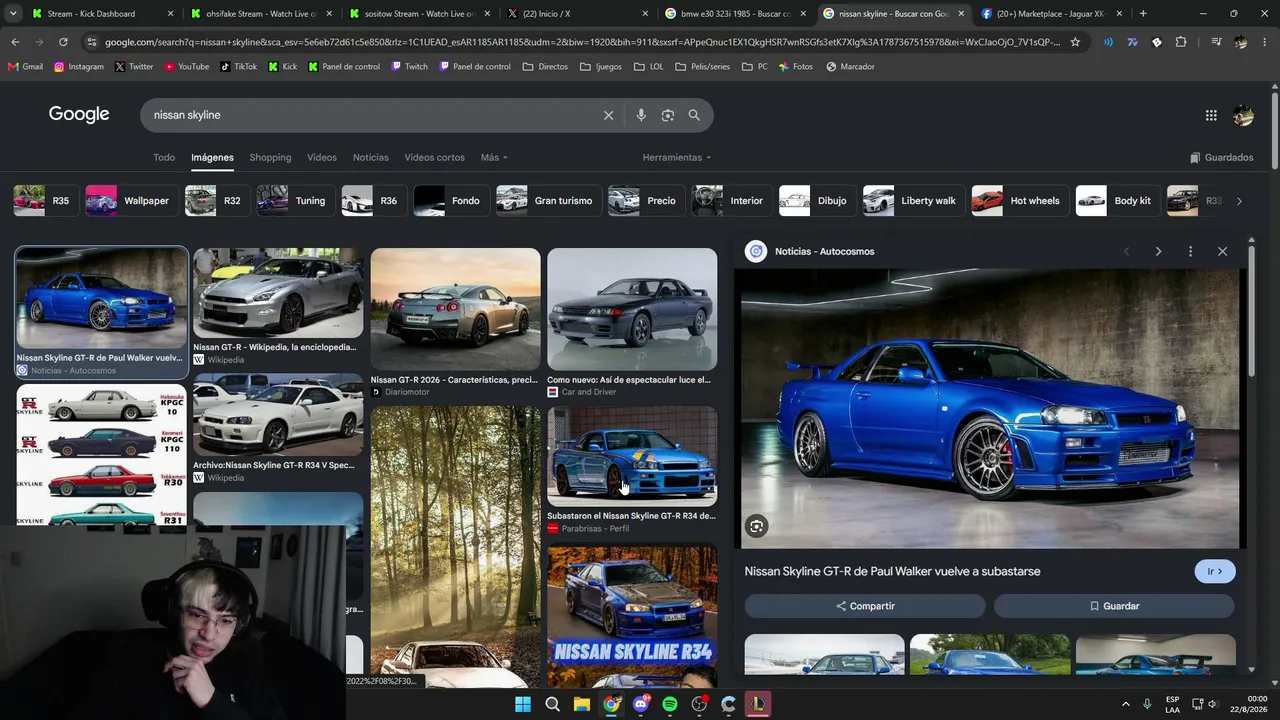Save the image with the Guardar button
Image resolution: width=1280 pixels, height=720 pixels.
pos(1114,606)
